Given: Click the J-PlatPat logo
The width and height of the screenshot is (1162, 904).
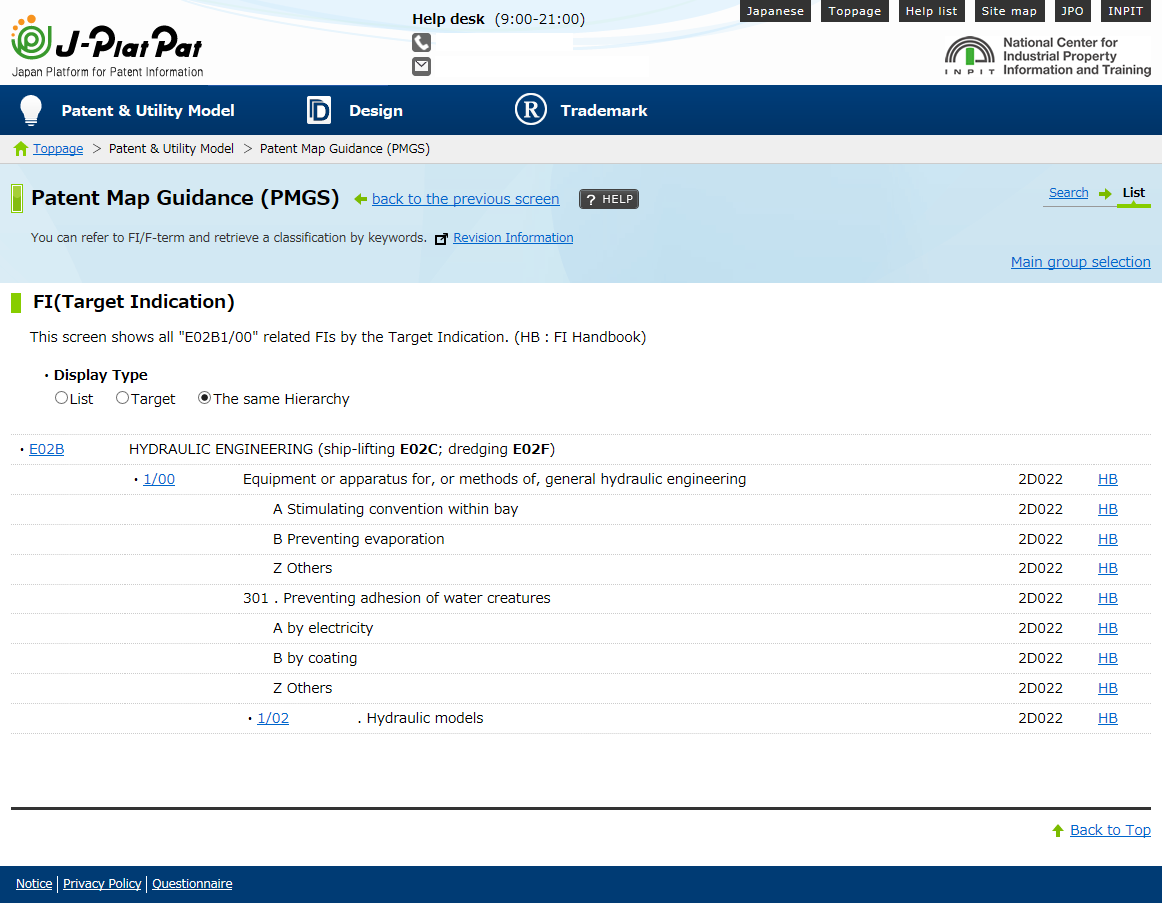Looking at the screenshot, I should click(x=107, y=45).
